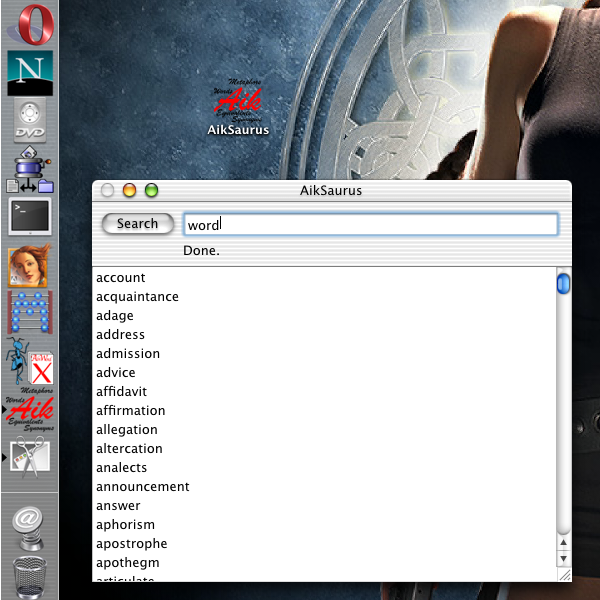Click the scroll down arrow
The height and width of the screenshot is (600, 600).
pyautogui.click(x=563, y=558)
